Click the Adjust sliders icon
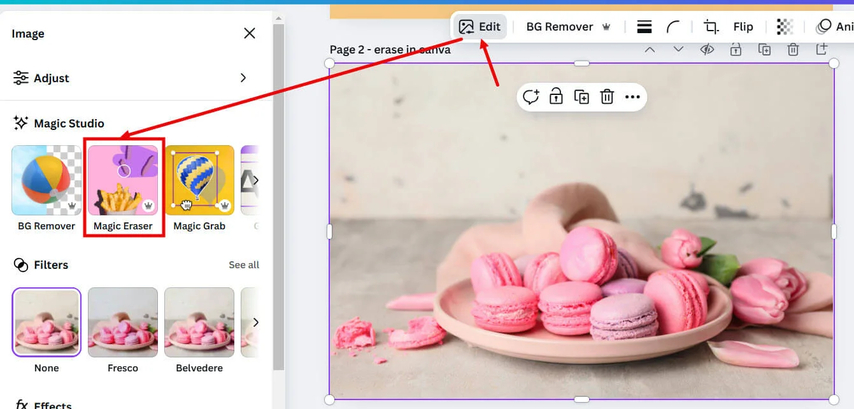This screenshot has width=854, height=409. (21, 78)
